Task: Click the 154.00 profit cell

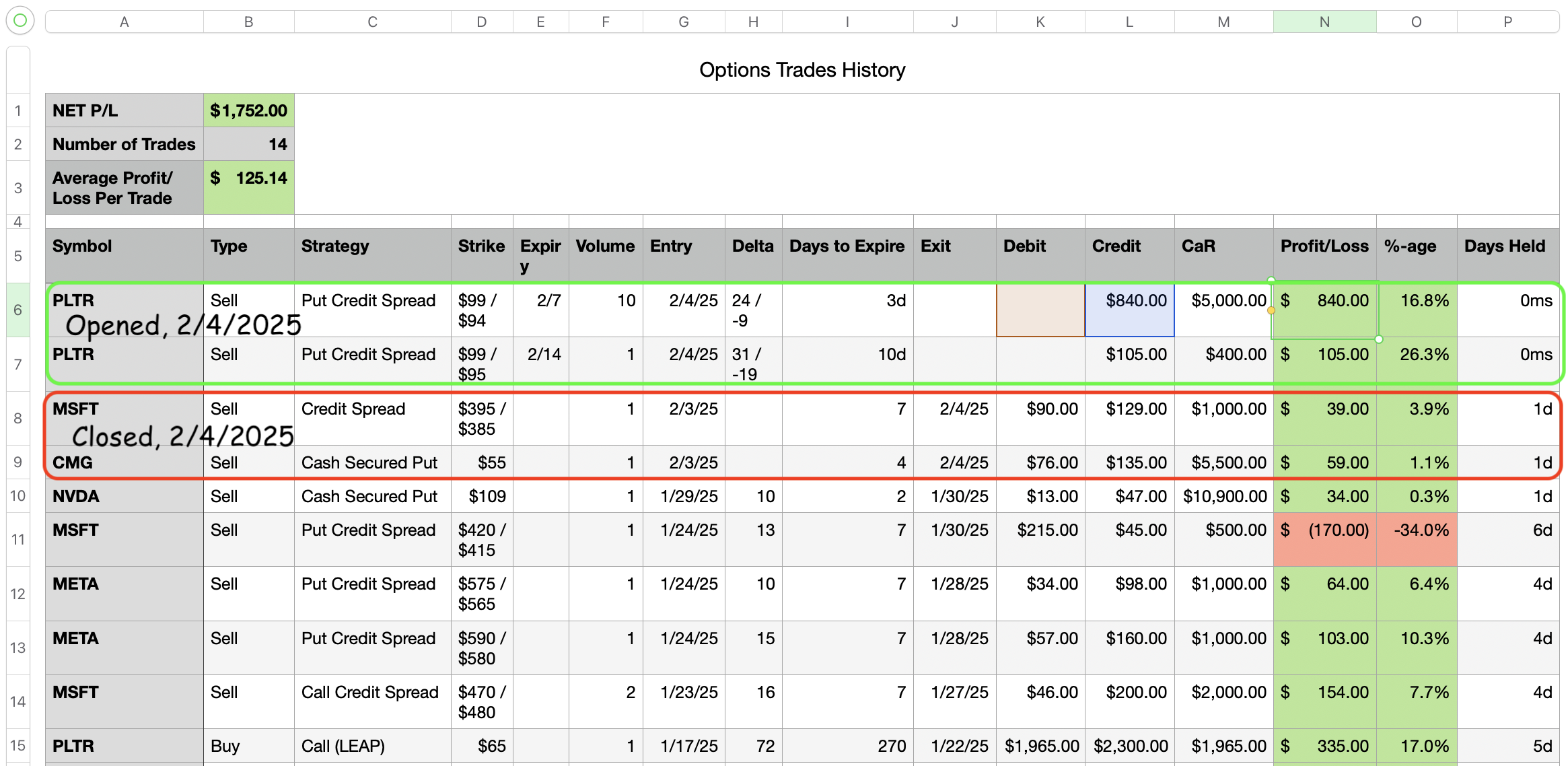Action: pos(1325,701)
